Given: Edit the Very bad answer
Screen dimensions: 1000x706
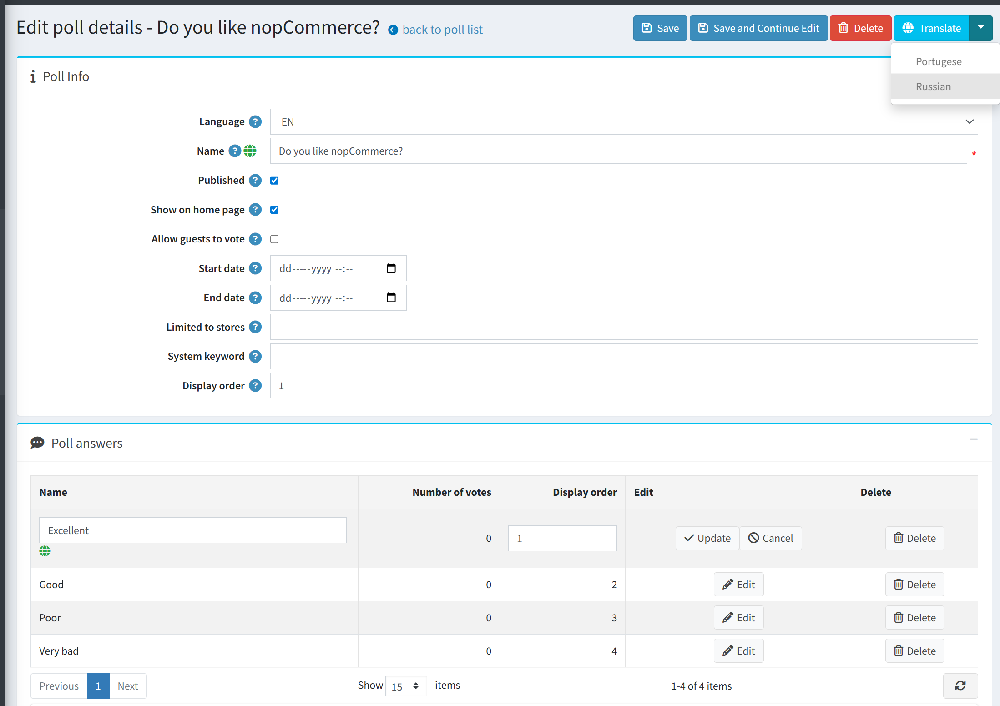Looking at the screenshot, I should (x=739, y=651).
